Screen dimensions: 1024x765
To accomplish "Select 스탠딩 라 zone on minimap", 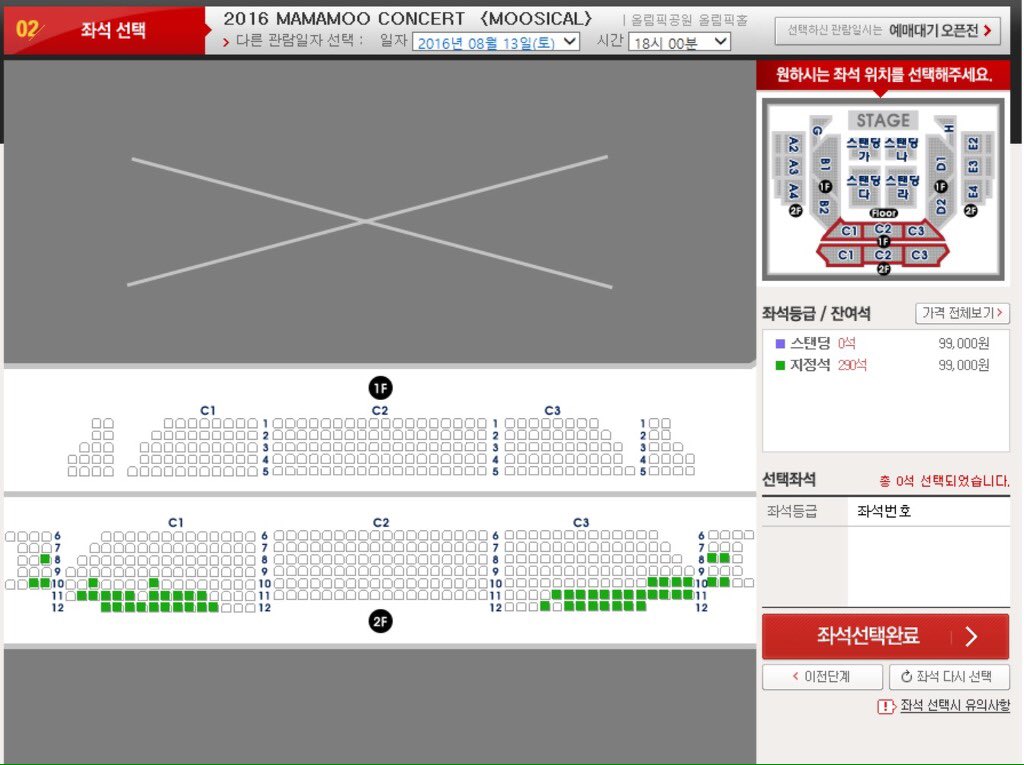I will [902, 187].
